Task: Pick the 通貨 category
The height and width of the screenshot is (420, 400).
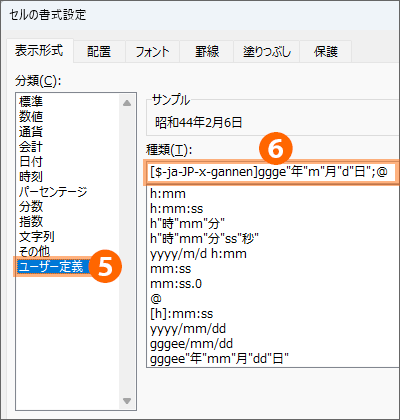Action: click(x=31, y=131)
